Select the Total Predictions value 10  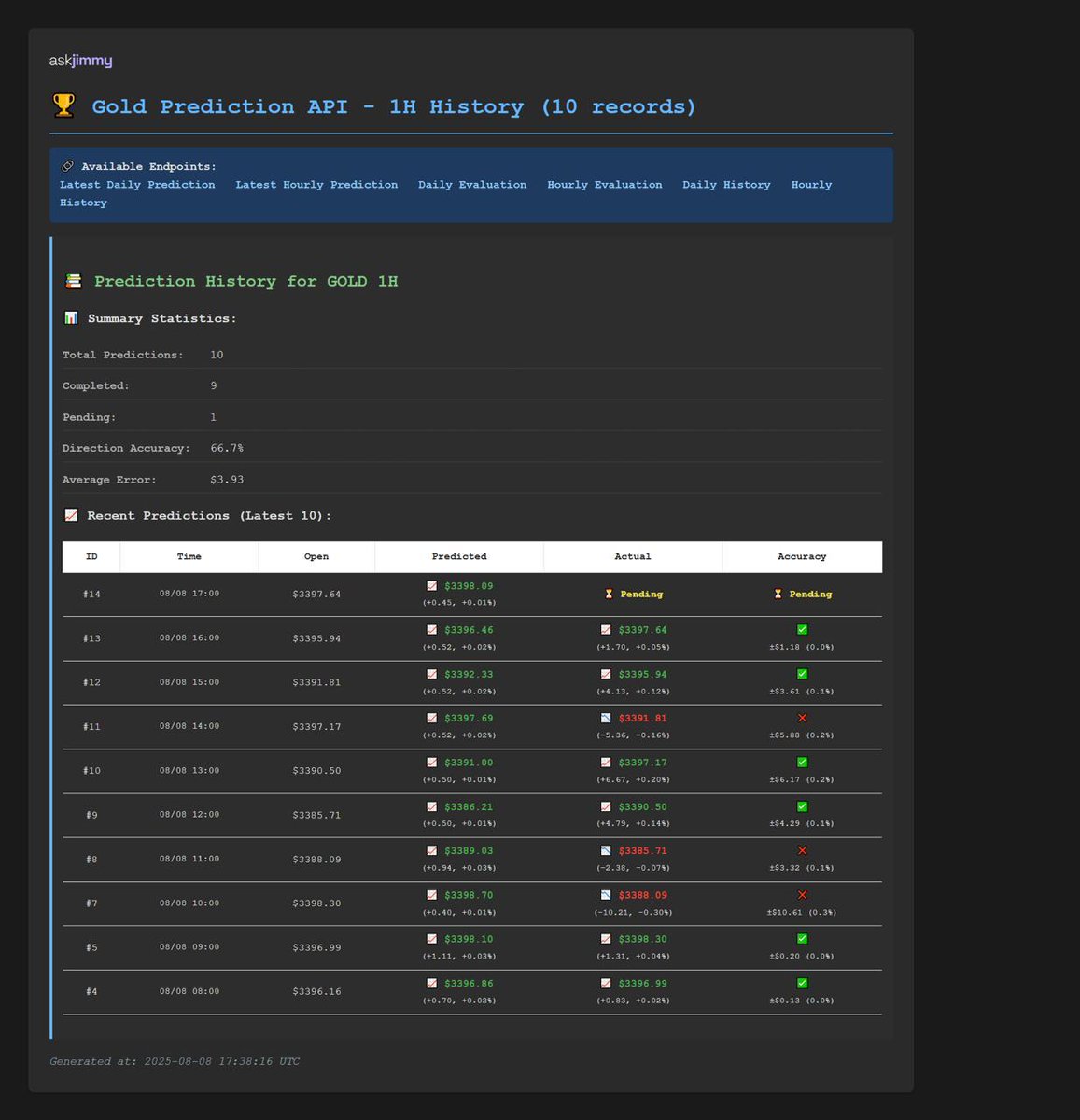click(x=217, y=355)
